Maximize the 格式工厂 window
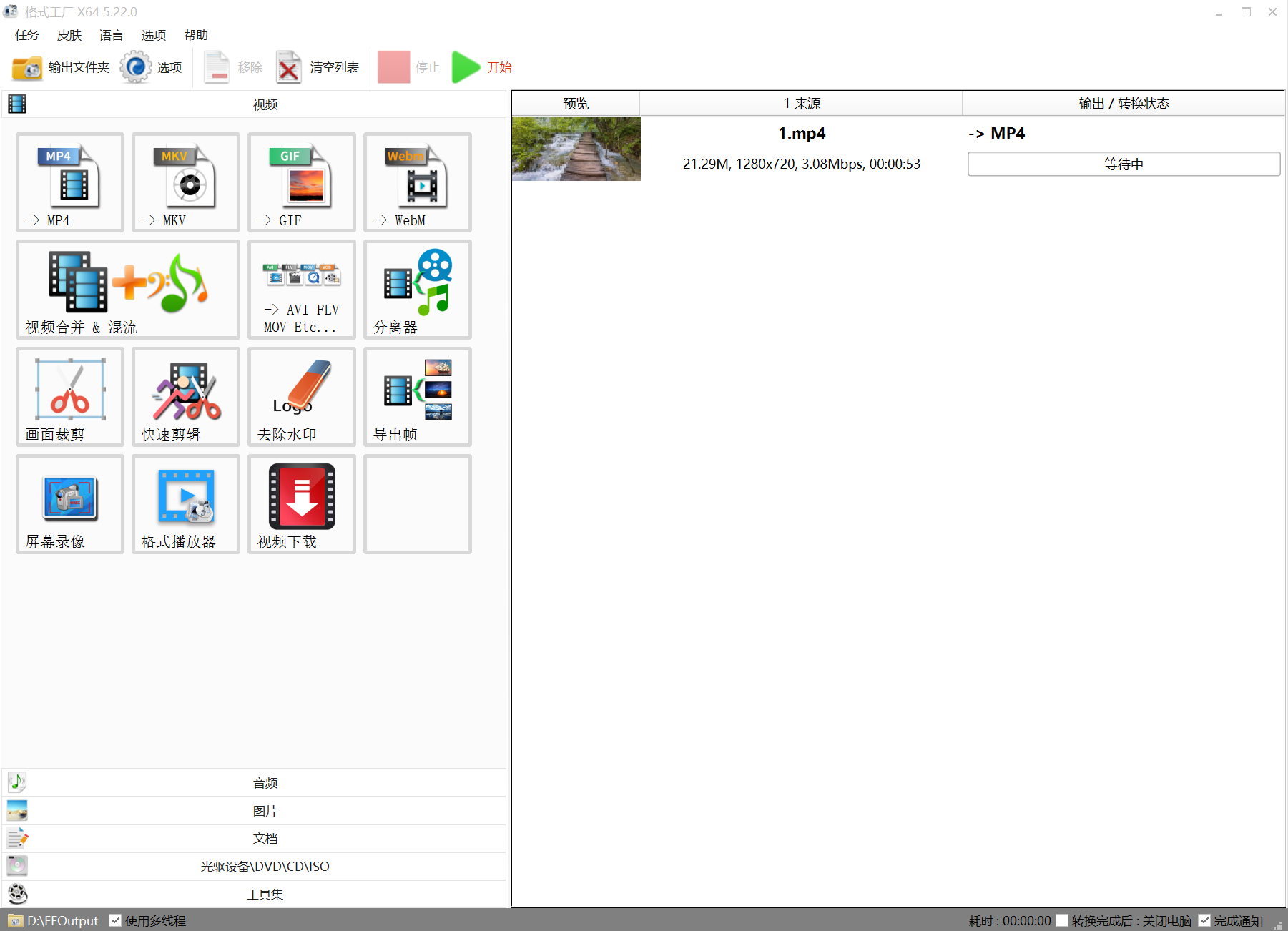 (1246, 12)
